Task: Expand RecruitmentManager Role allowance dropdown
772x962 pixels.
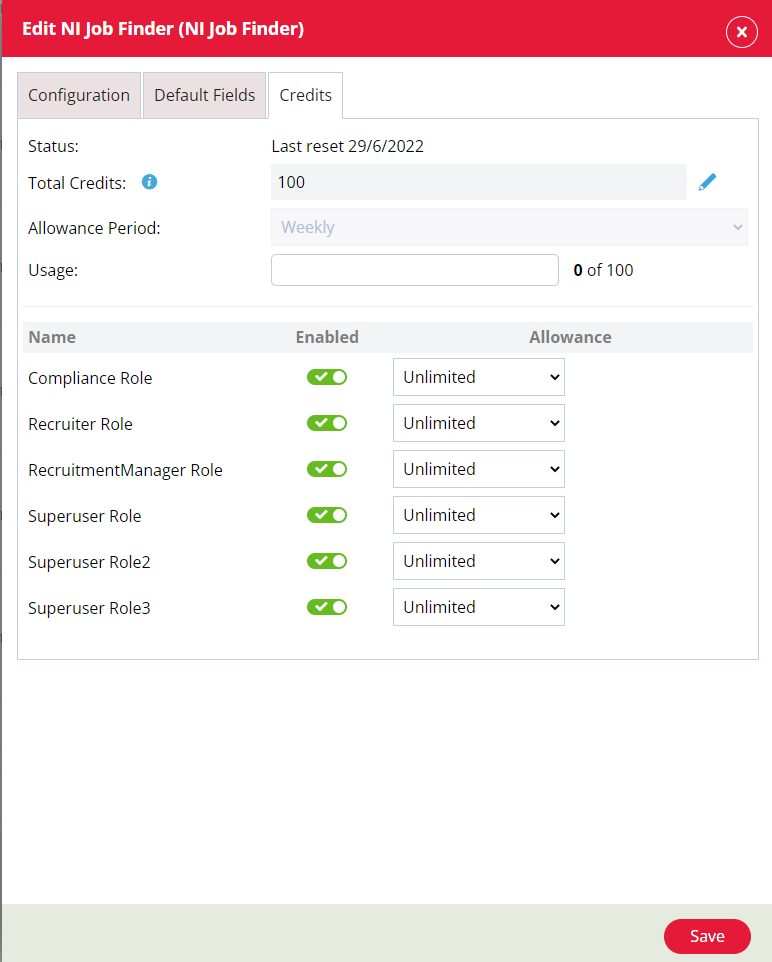Action: coord(479,469)
